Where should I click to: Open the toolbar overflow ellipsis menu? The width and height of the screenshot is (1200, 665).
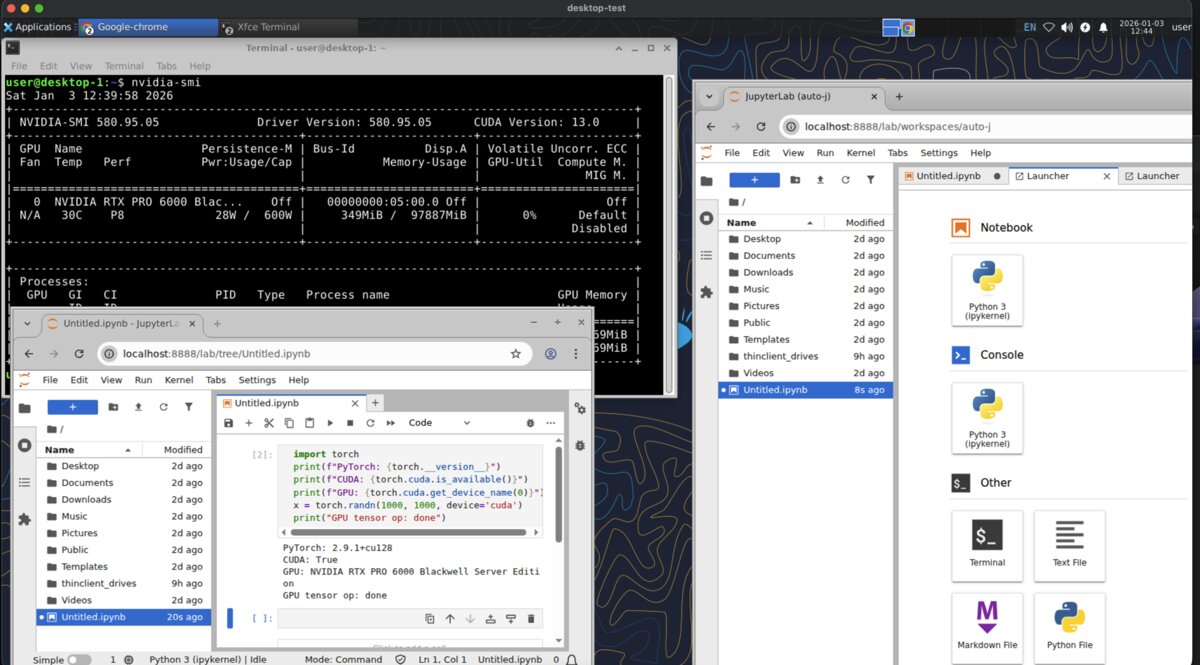click(x=551, y=423)
